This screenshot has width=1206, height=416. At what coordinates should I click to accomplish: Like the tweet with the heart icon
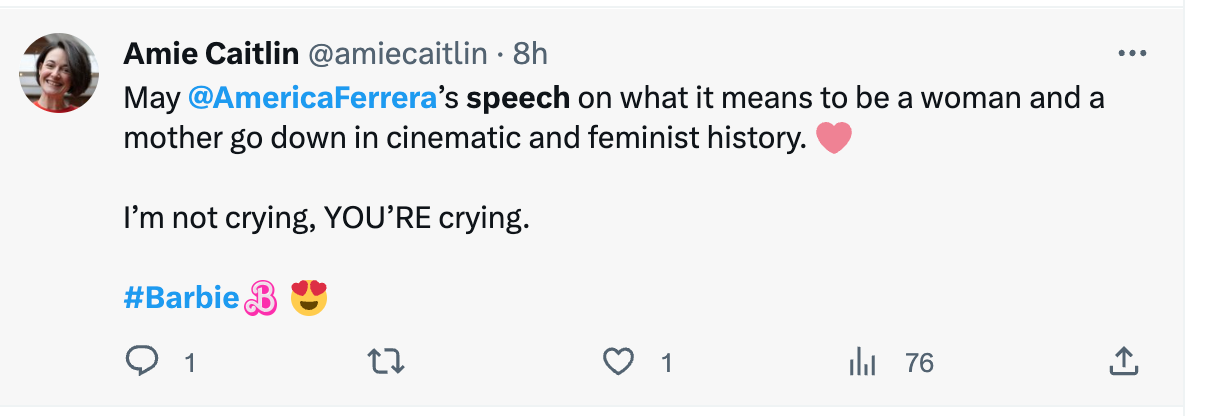click(620, 361)
